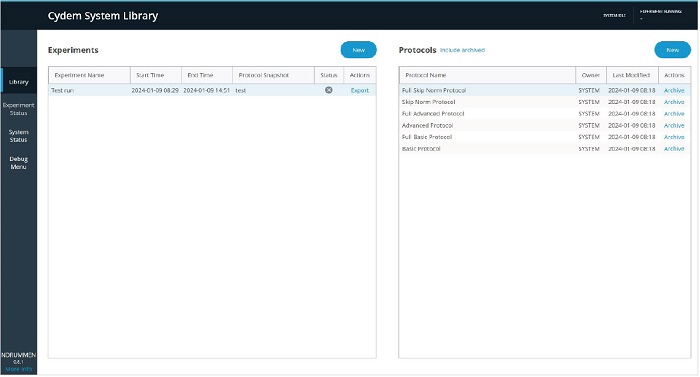Click the cancelled status icon for Test run

pos(329,90)
